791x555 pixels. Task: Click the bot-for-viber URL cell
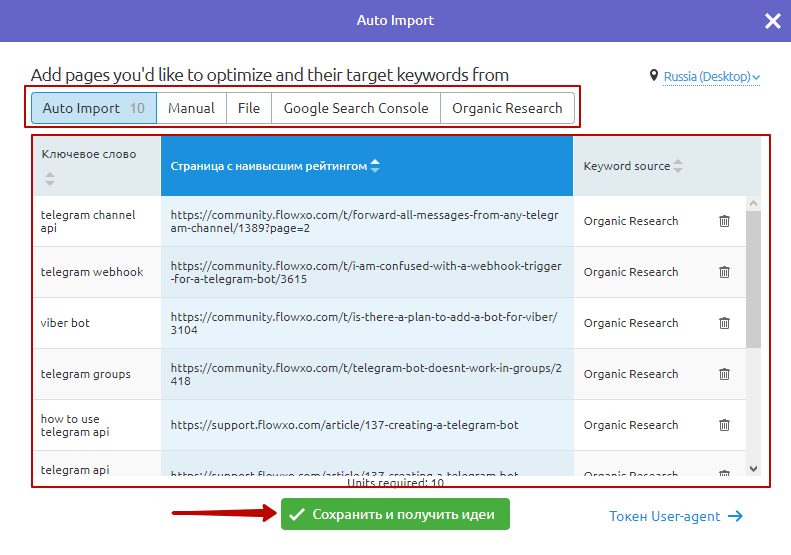point(367,323)
